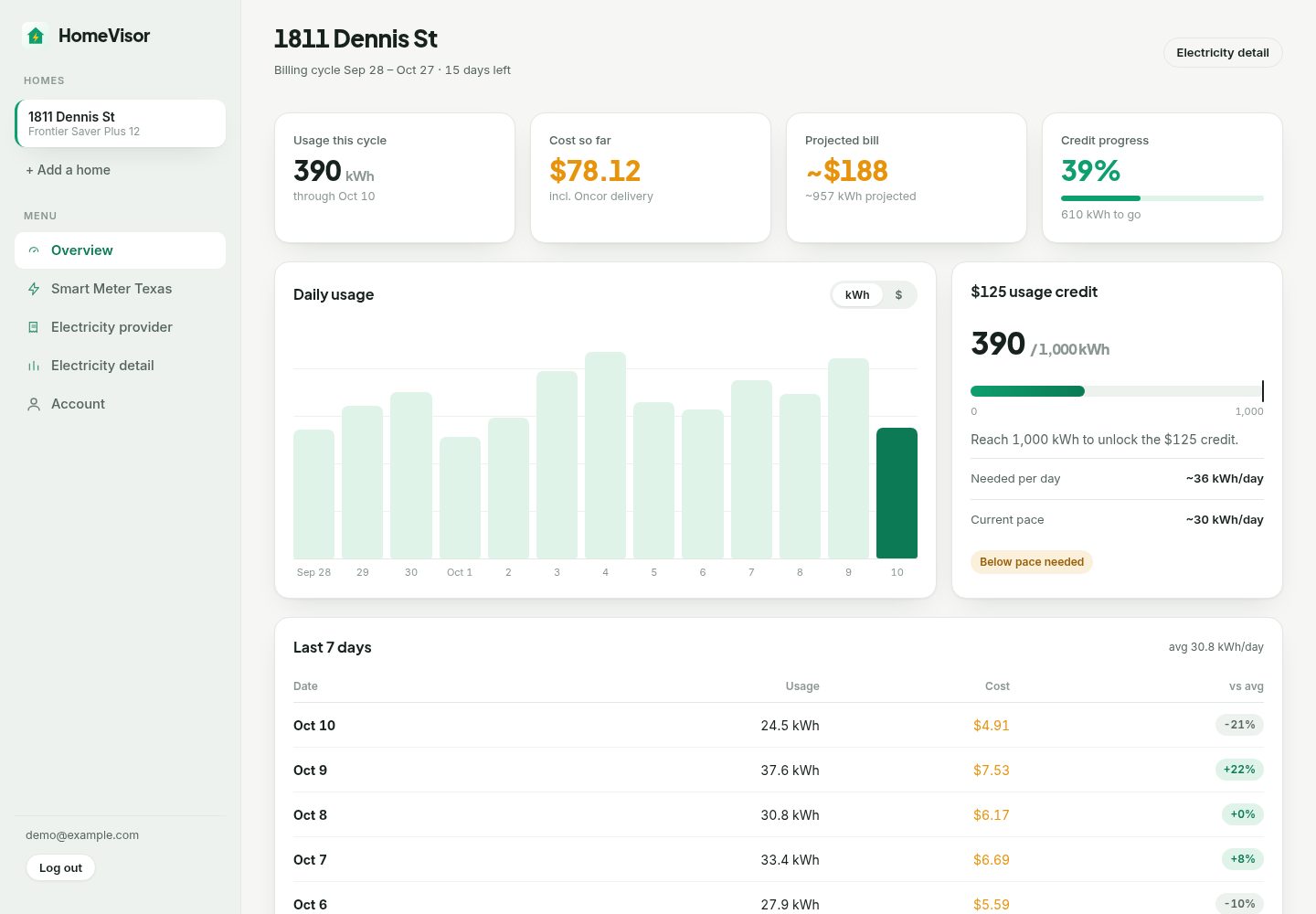Select the 1811 Dennis St home card
1316x914 pixels.
pos(120,123)
